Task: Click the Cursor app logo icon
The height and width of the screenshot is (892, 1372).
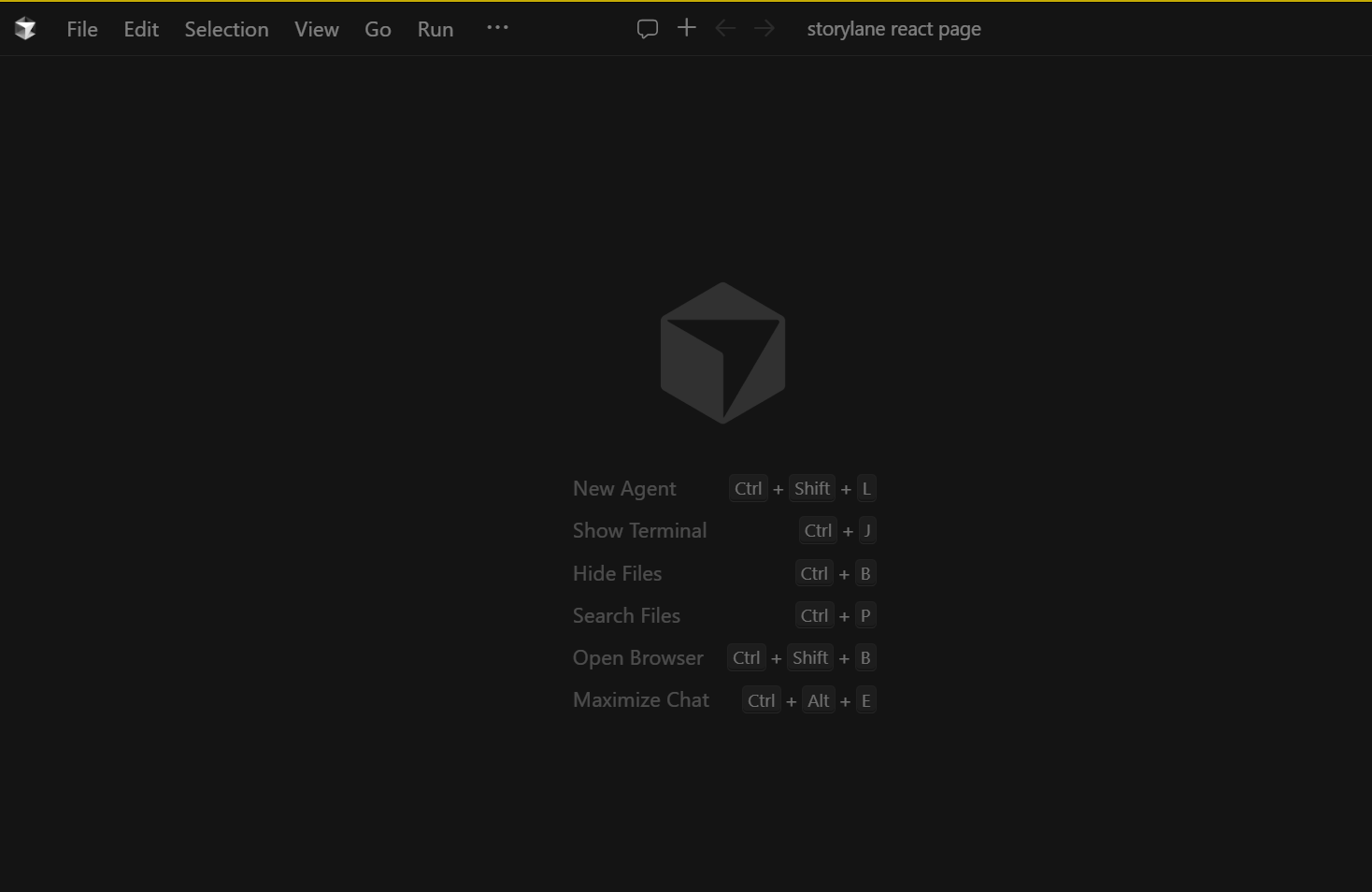Action: pyautogui.click(x=25, y=29)
